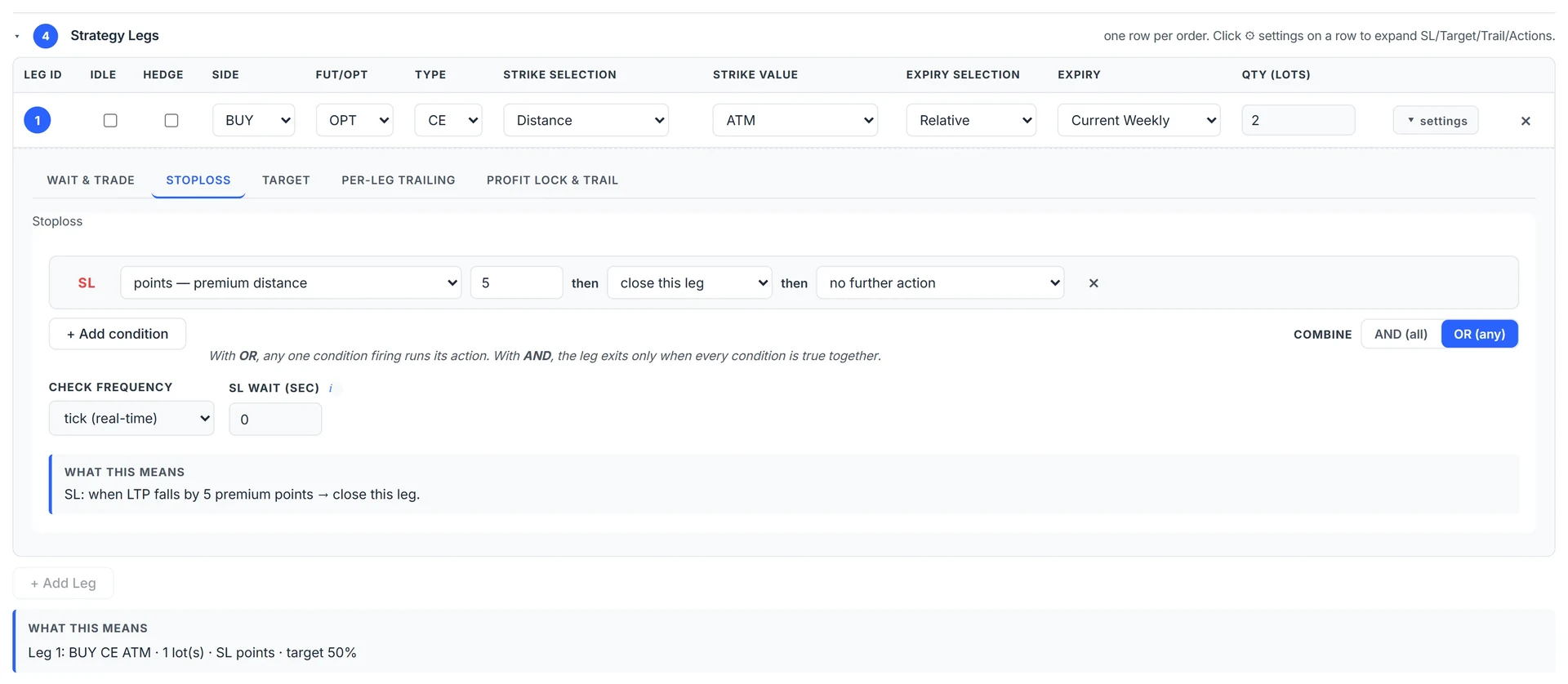
Task: Click the CHECK FREQUENCY label
Action: pos(110,387)
